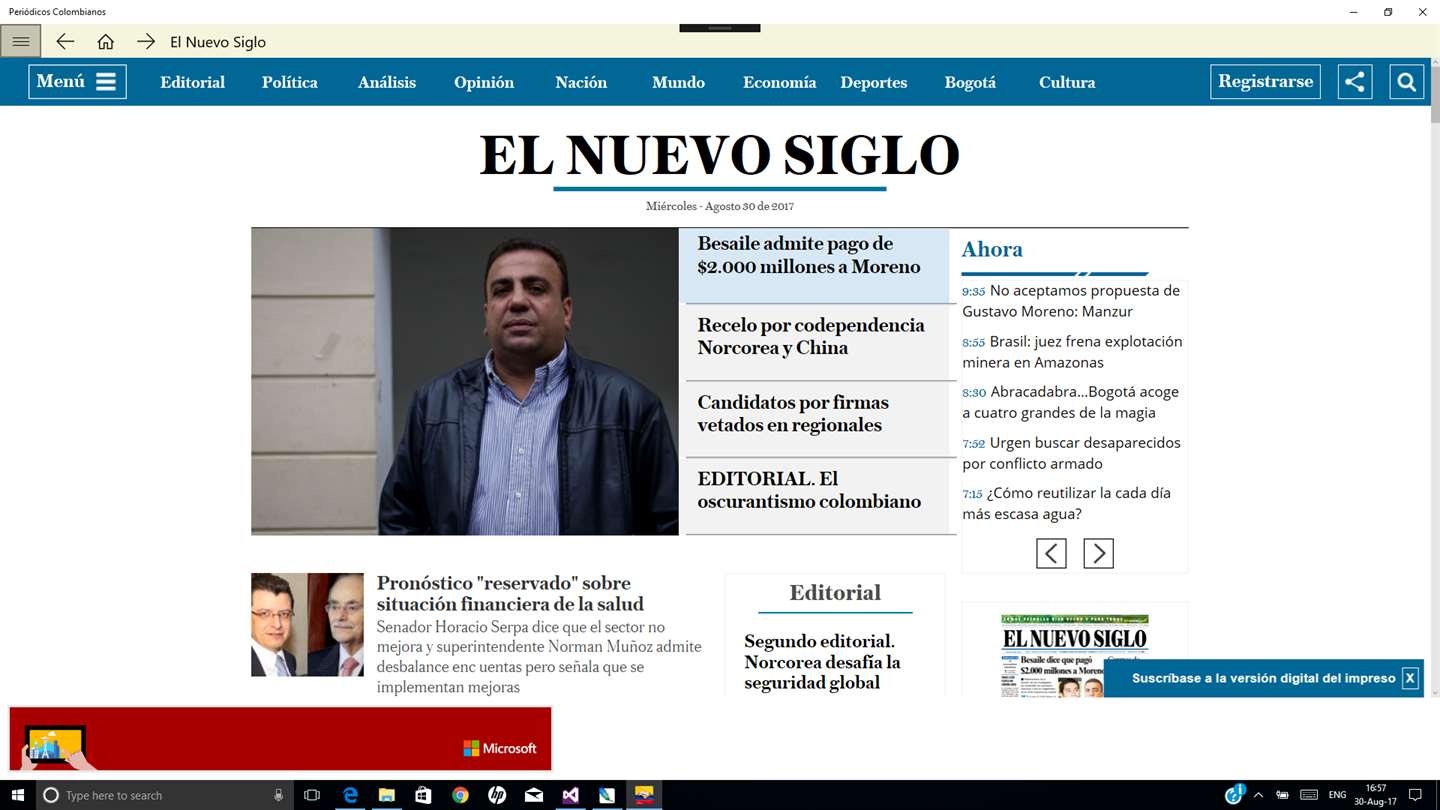Click the Registrarse button
Viewport: 1440px width, 810px height.
click(1265, 82)
